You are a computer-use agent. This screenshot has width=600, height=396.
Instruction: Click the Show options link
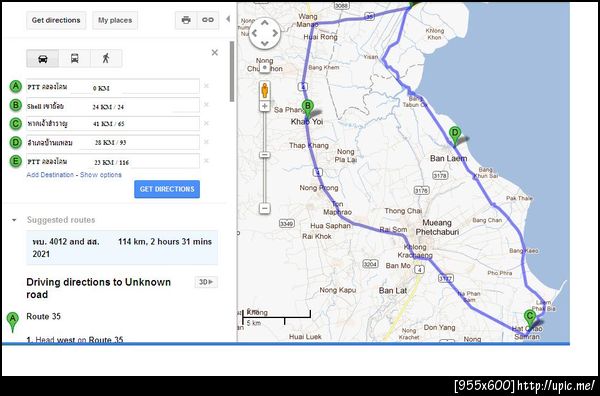click(x=101, y=175)
